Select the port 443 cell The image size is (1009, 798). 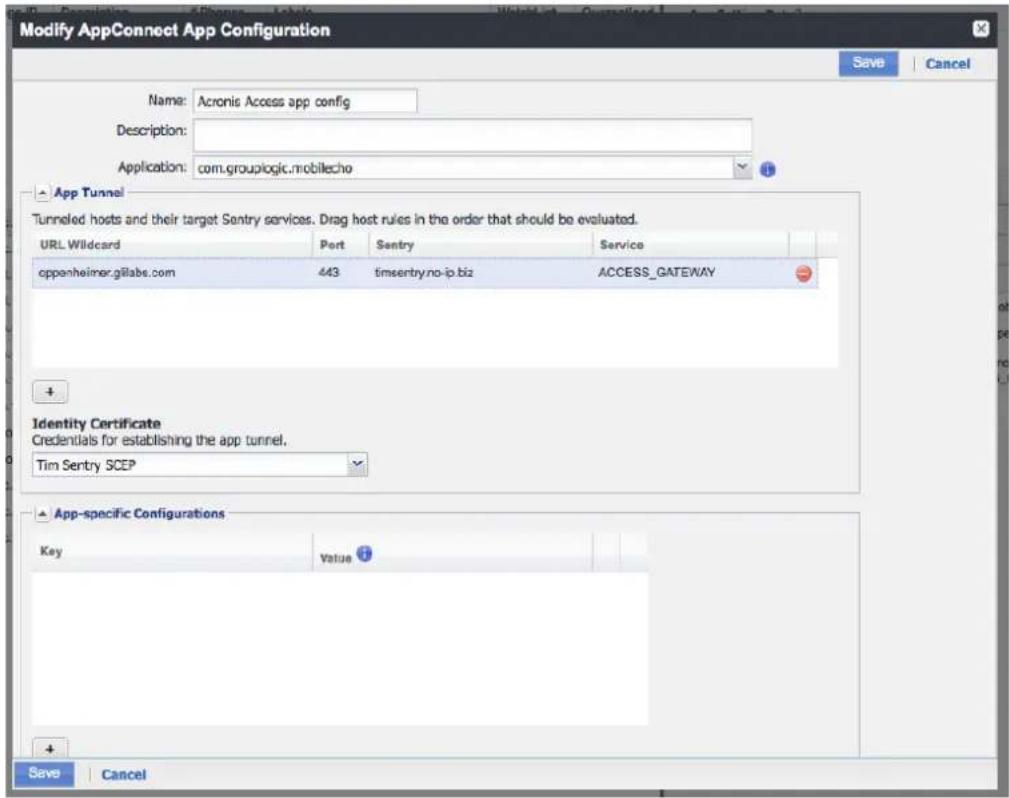point(340,273)
